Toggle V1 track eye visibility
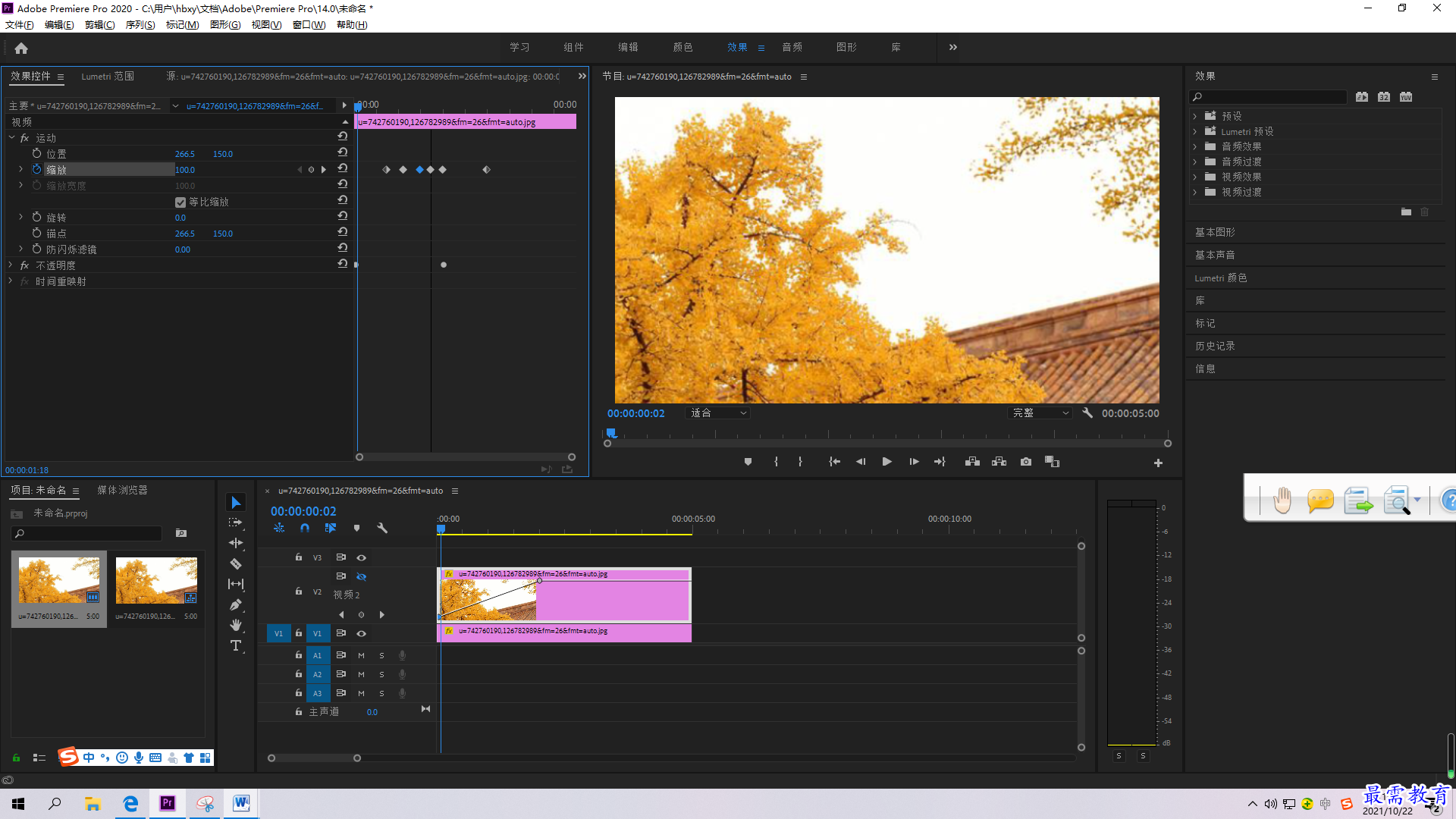The width and height of the screenshot is (1456, 819). click(362, 633)
